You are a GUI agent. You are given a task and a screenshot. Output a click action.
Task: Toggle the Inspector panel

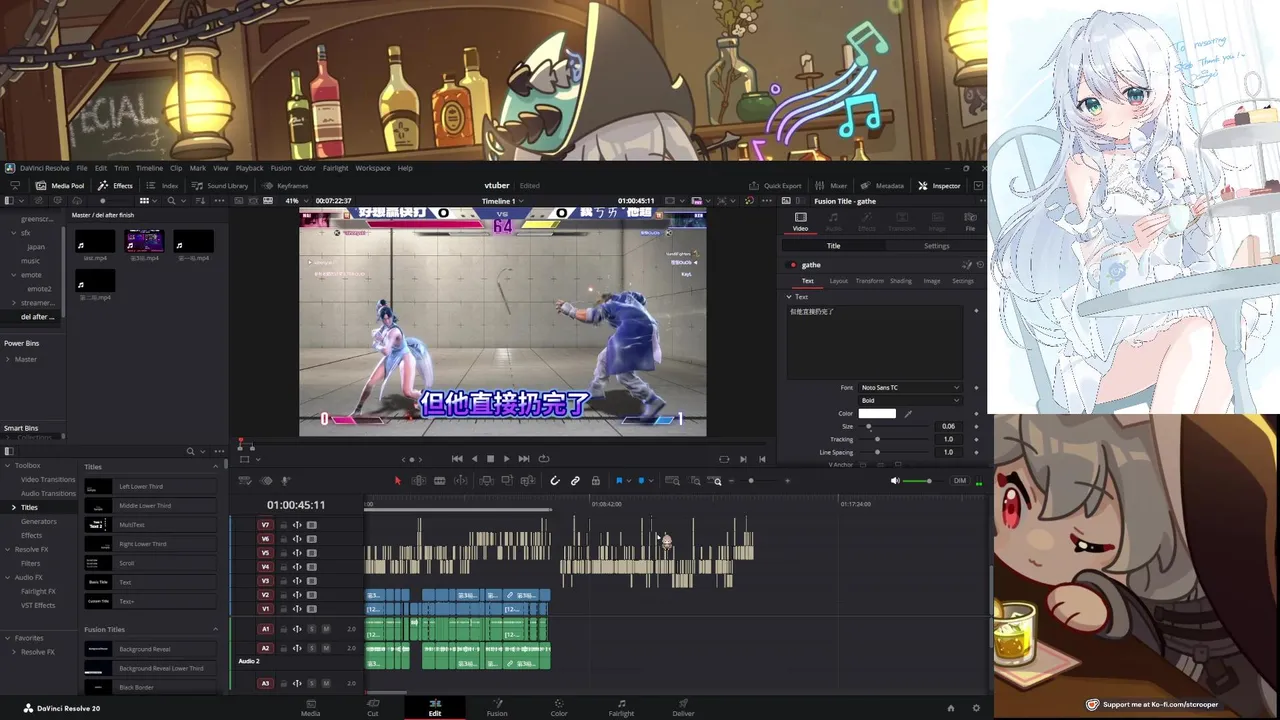(x=939, y=185)
